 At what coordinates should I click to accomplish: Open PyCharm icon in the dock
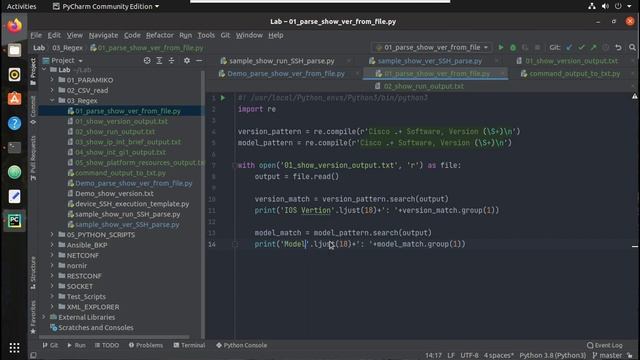click(14, 221)
